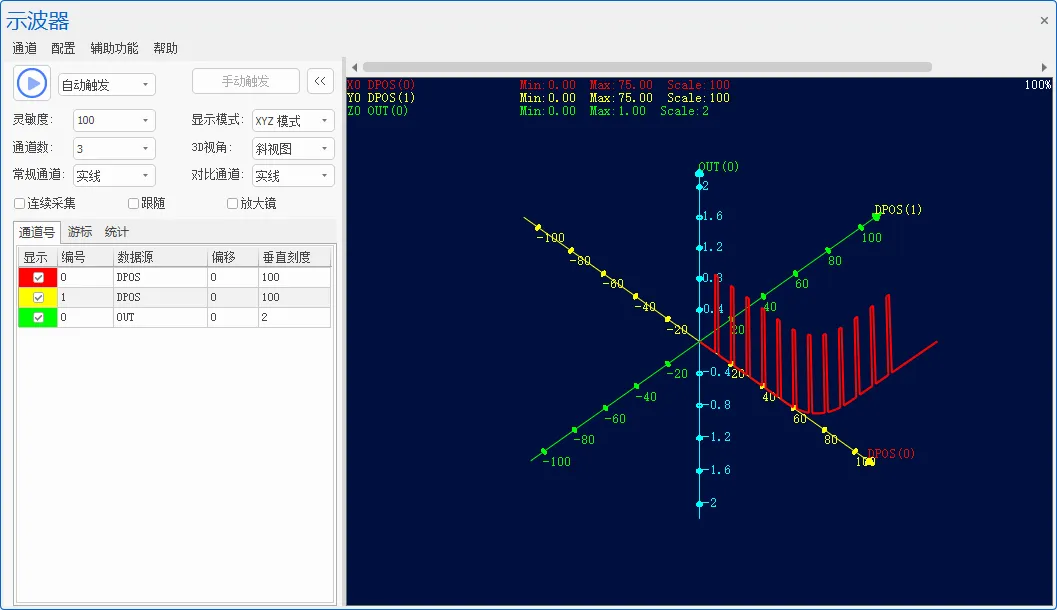Click the red Max:75.00 readout
1057x610 pixels.
621,85
